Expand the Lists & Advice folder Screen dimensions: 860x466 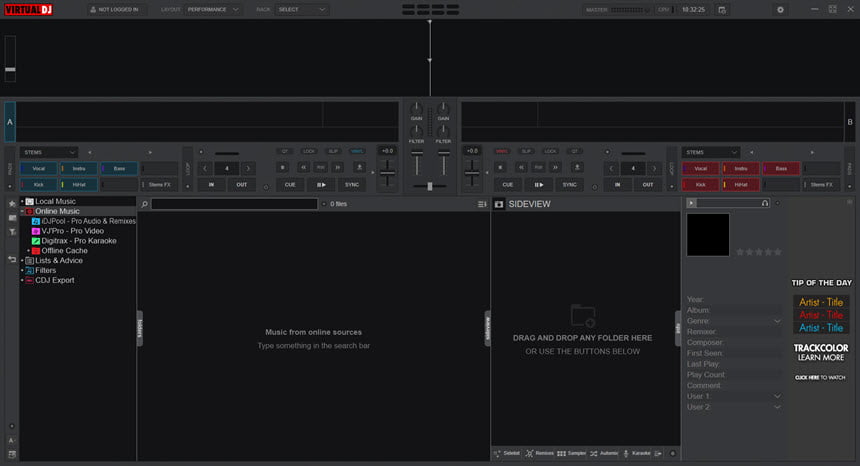click(x=22, y=260)
